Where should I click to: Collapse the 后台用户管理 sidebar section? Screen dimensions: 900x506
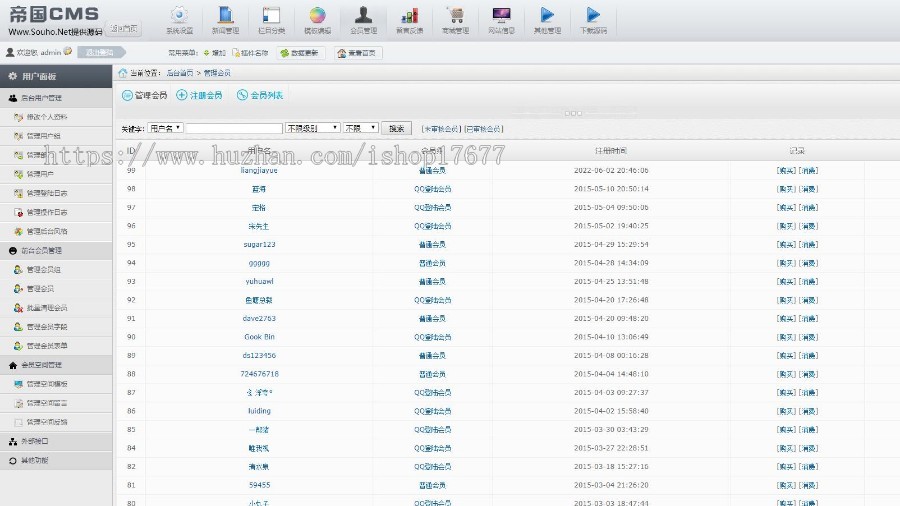[x=56, y=98]
